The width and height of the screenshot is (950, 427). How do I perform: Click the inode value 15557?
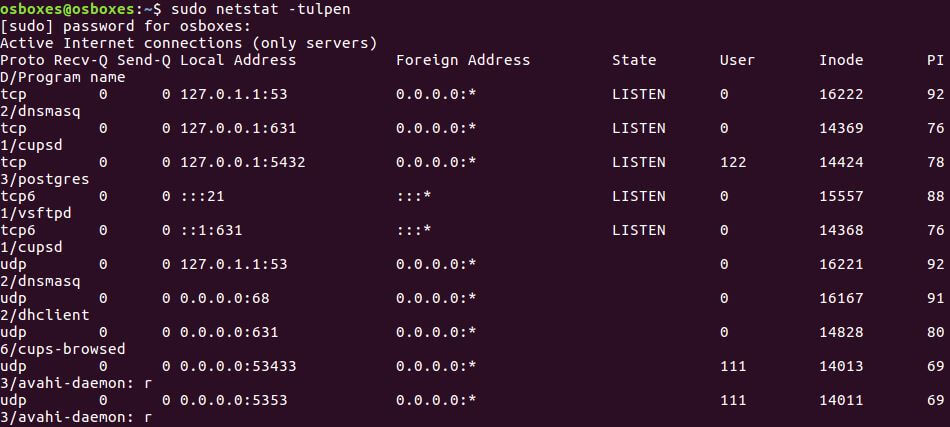coord(840,196)
